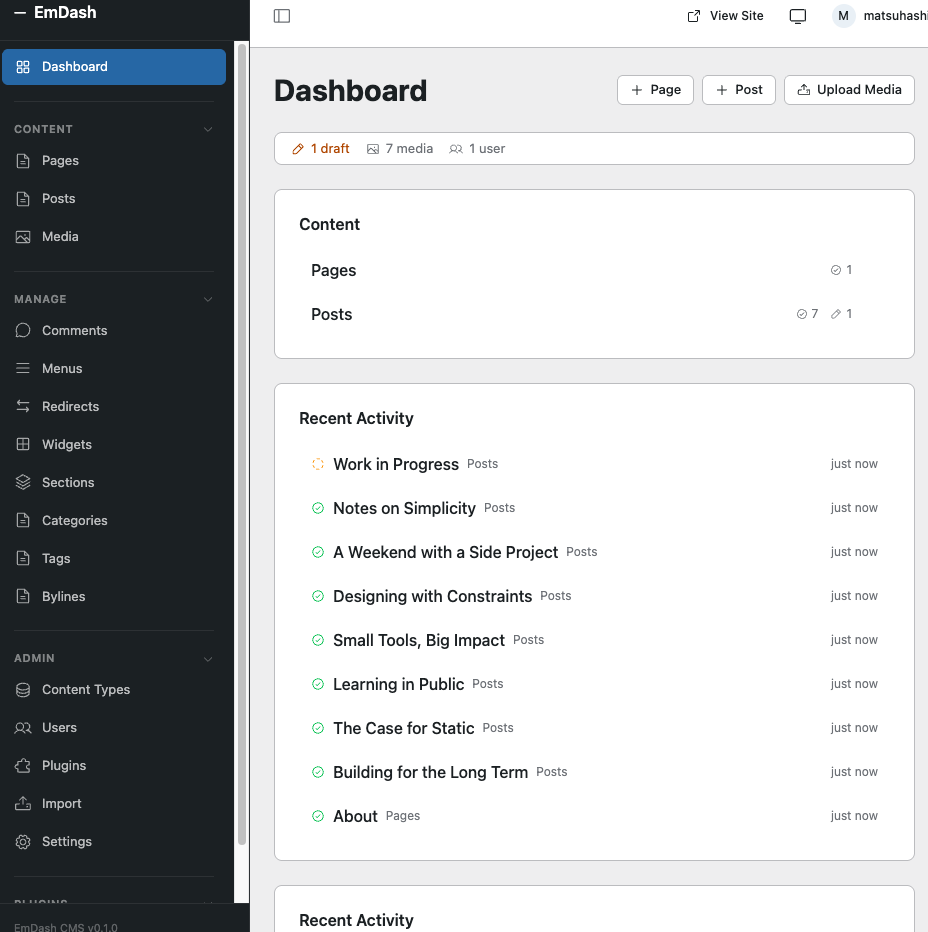Collapse the CONTENT sidebar section
The width and height of the screenshot is (928, 932).
(x=208, y=129)
